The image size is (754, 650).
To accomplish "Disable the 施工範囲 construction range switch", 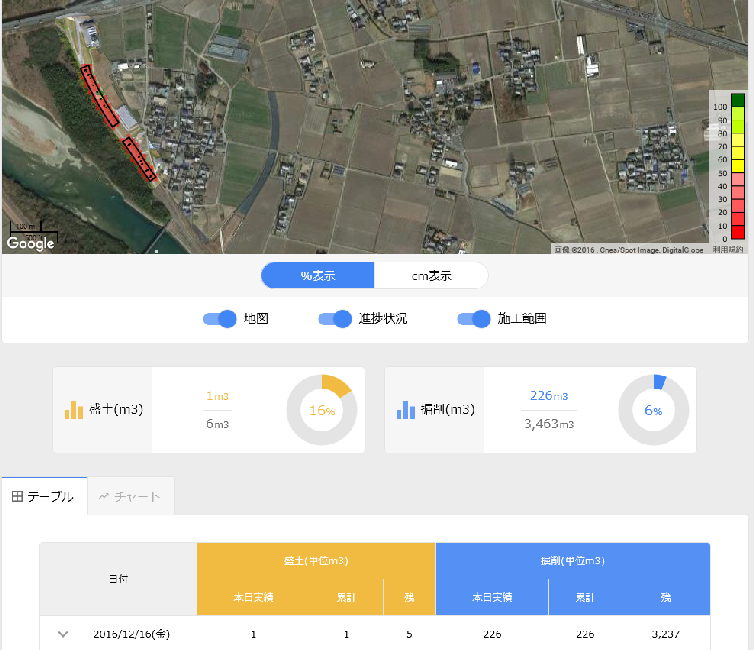I will (x=474, y=319).
